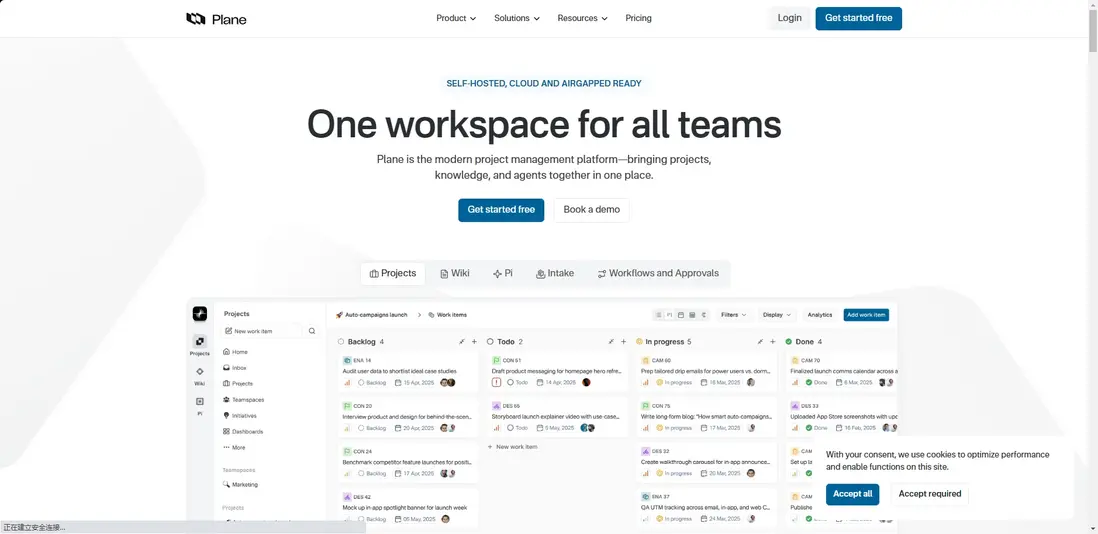Click the Plane logo in header
Screen dimensions: 1098x534
click(216, 19)
